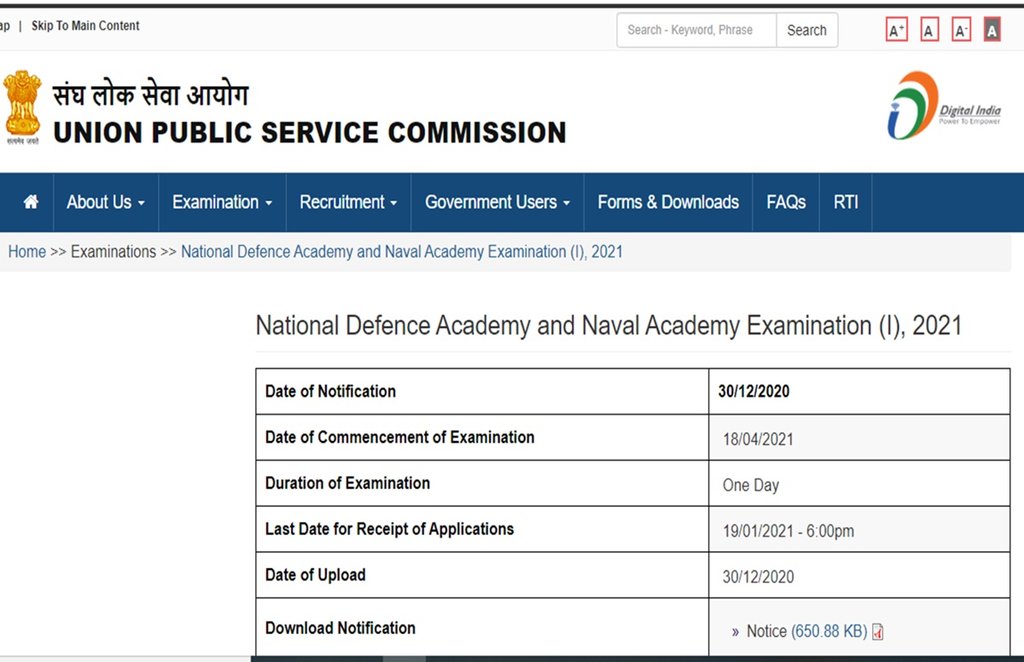
Task: Open the Forms & Downloads menu item
Action: (667, 202)
